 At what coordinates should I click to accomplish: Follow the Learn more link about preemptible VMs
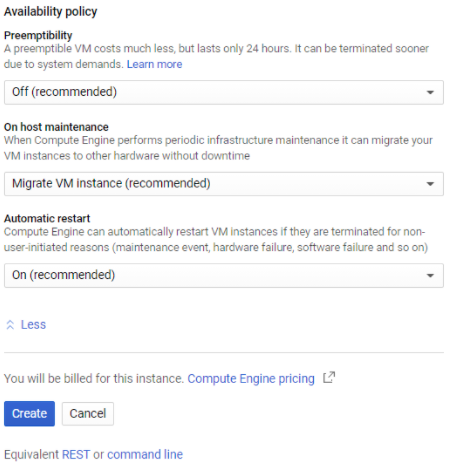[x=154, y=64]
